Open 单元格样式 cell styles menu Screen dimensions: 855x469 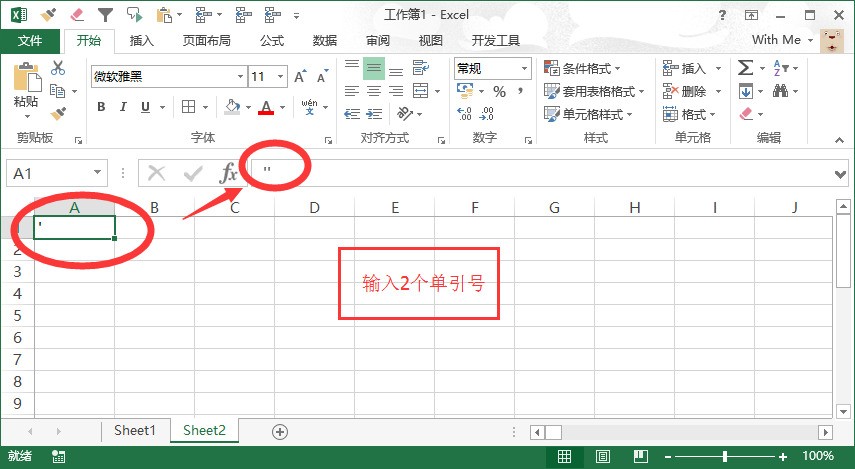point(588,115)
